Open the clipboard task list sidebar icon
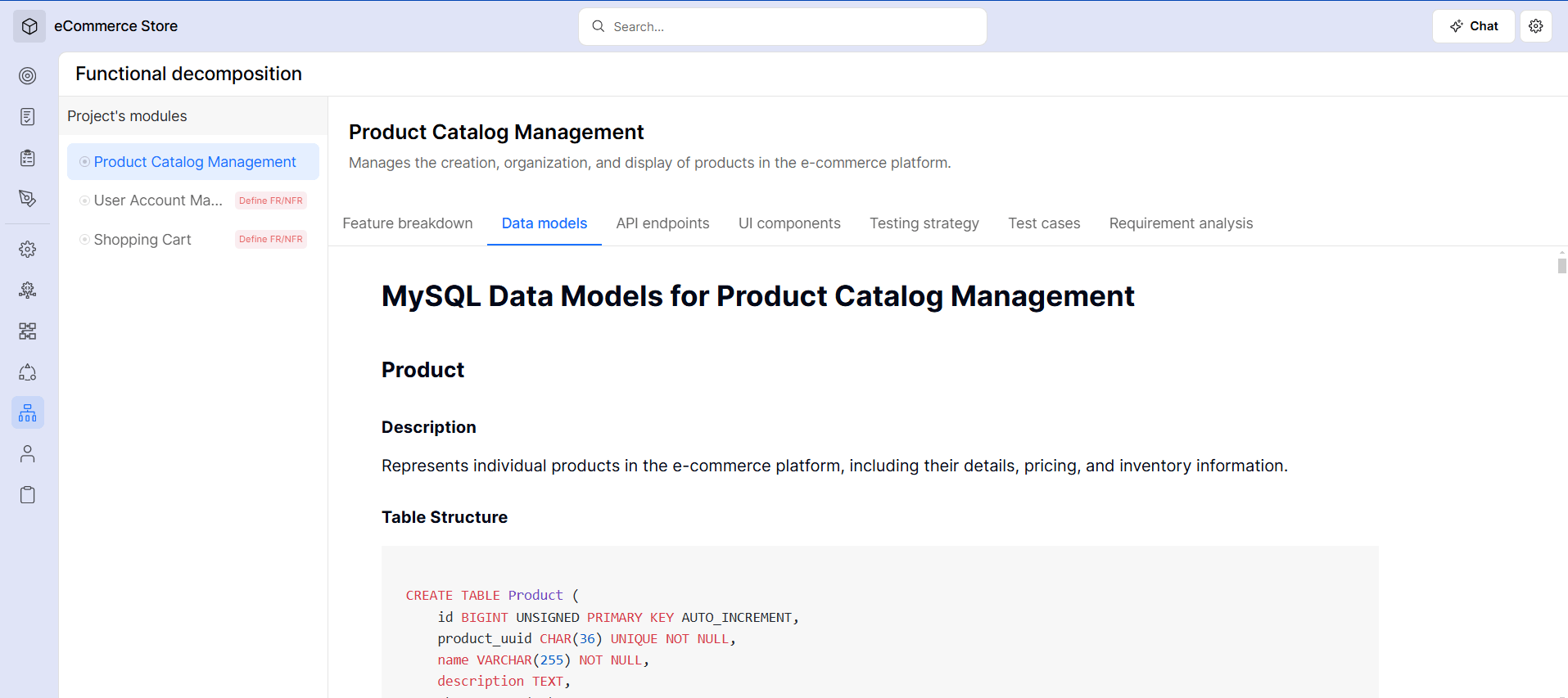This screenshot has width=1568, height=698. pyautogui.click(x=28, y=158)
